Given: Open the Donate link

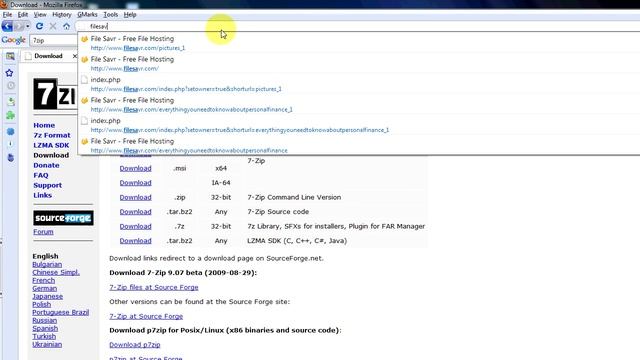Looking at the screenshot, I should click(46, 165).
